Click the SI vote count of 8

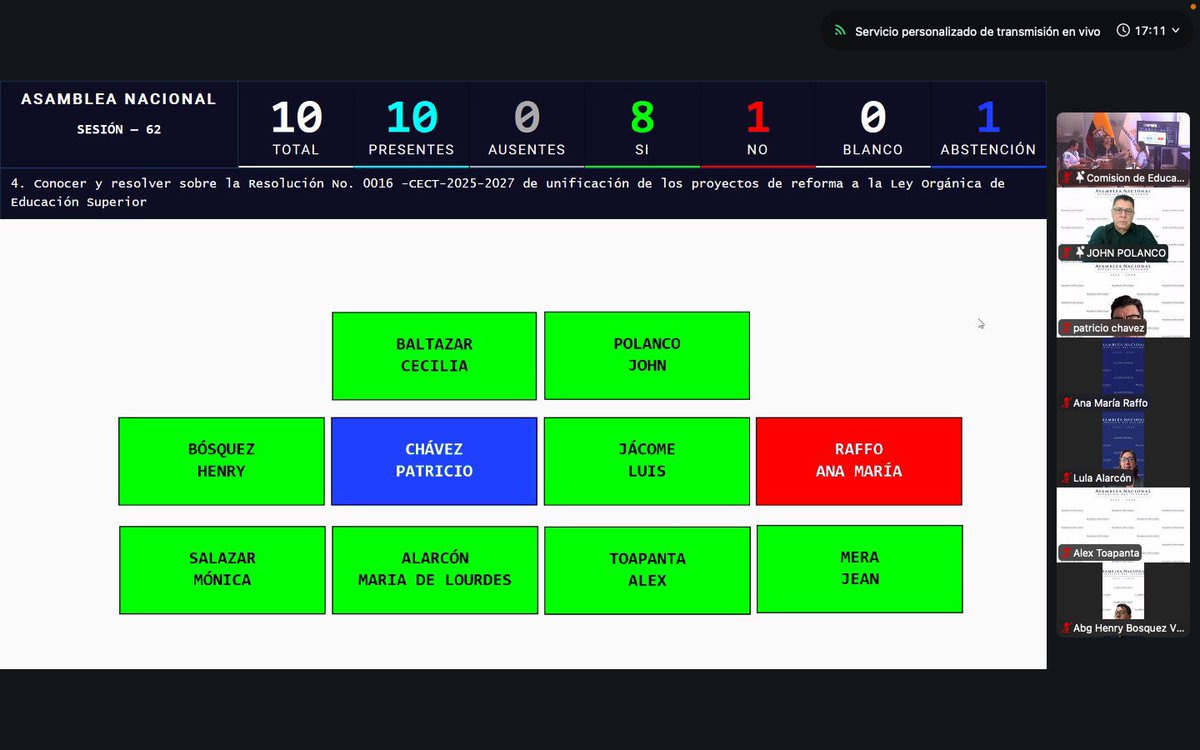[642, 118]
